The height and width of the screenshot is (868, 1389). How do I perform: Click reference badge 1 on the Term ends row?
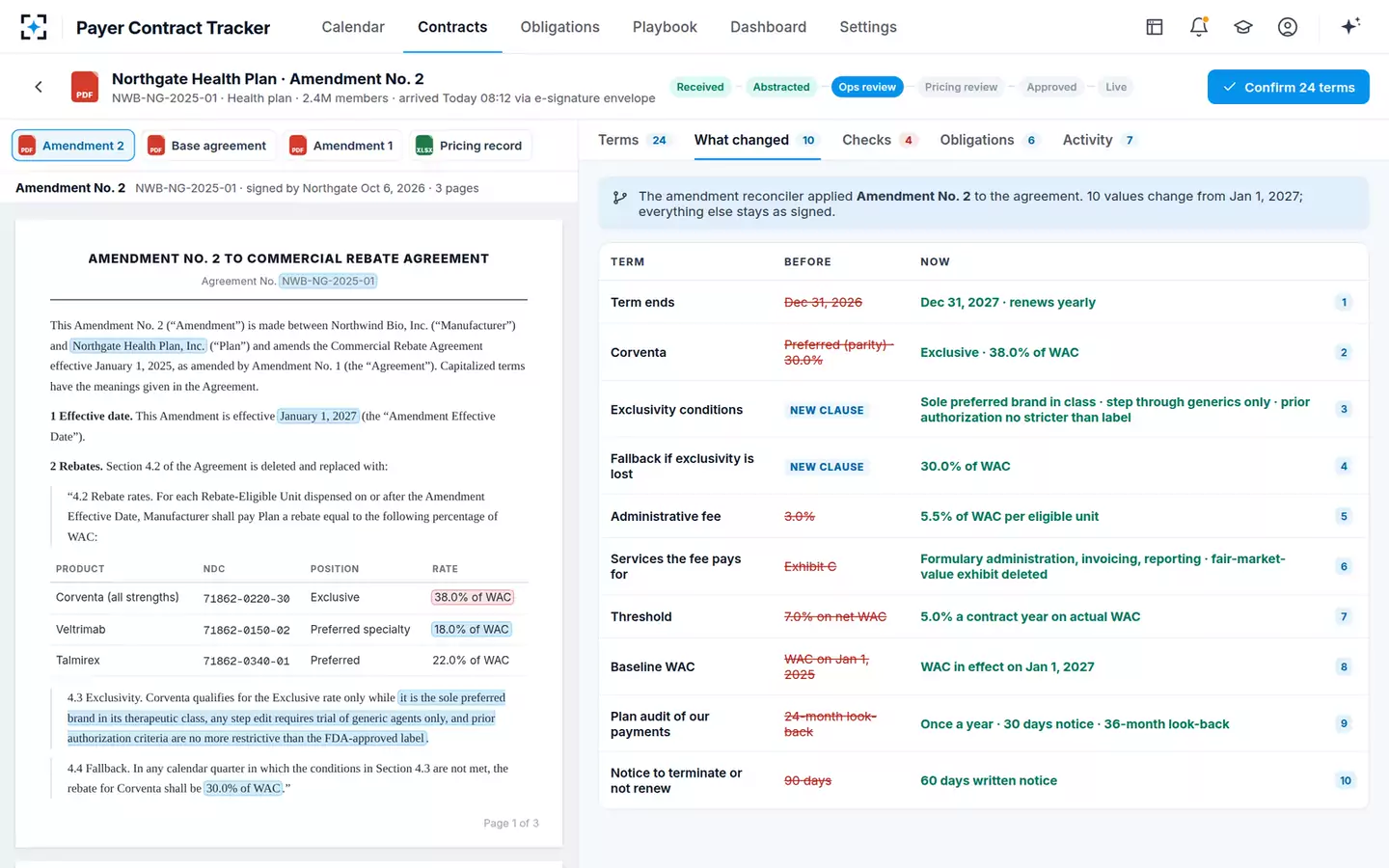tap(1344, 302)
